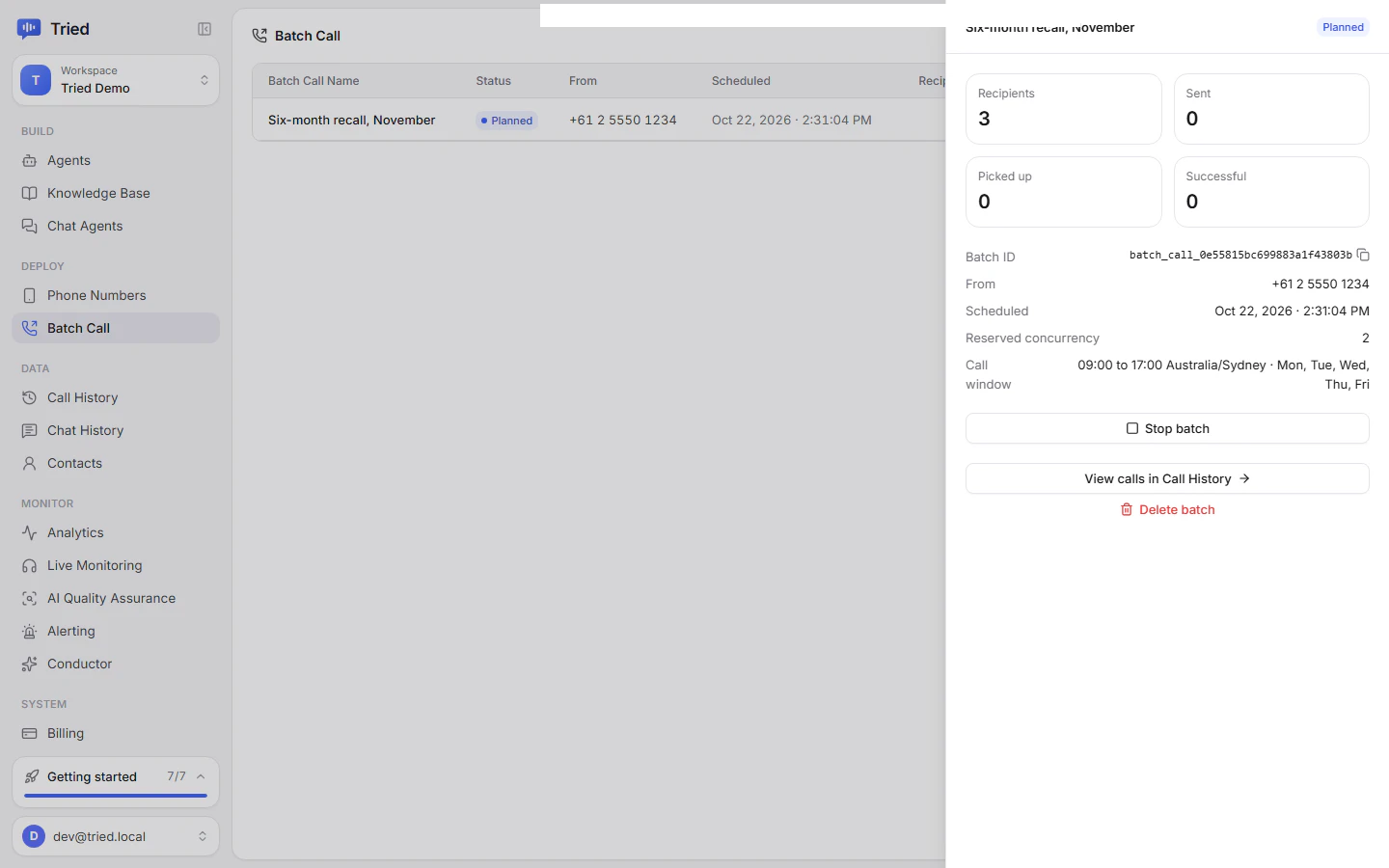The width and height of the screenshot is (1389, 868).
Task: Collapse the sidebar with the panel icon
Action: [204, 29]
